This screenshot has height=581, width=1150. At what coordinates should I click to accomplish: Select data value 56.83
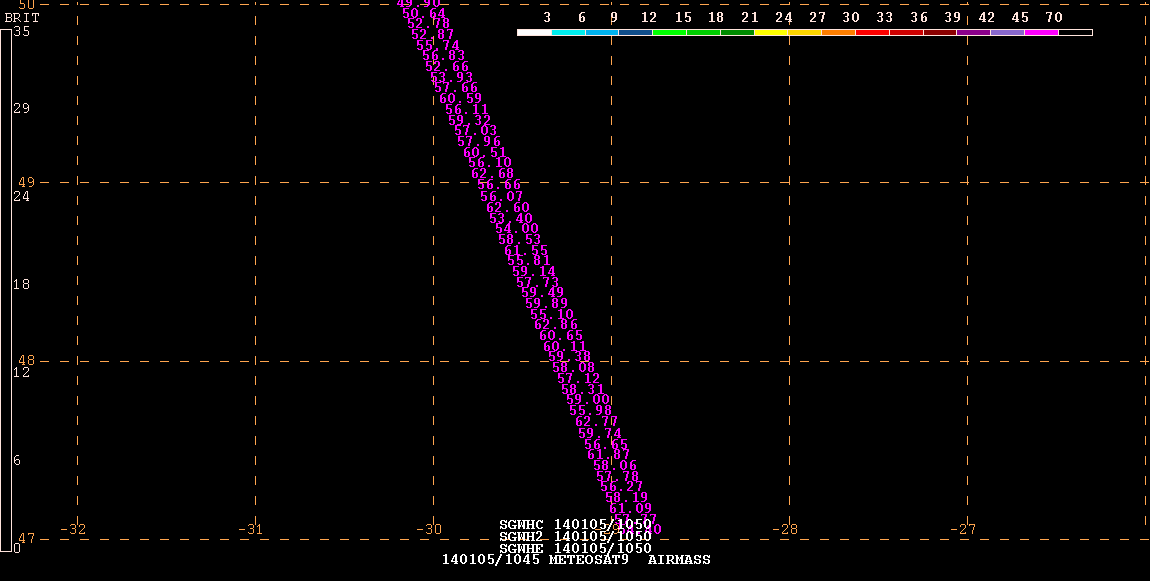click(444, 56)
